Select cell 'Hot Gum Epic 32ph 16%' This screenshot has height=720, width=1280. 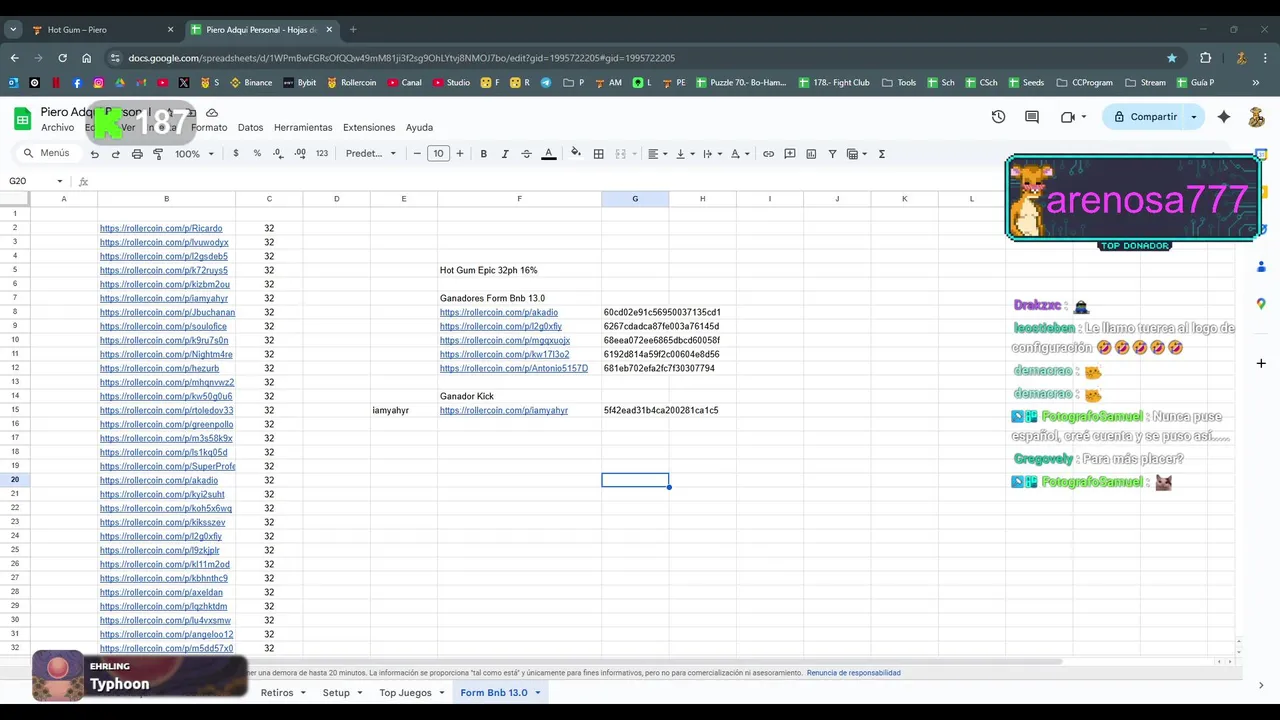(x=519, y=271)
